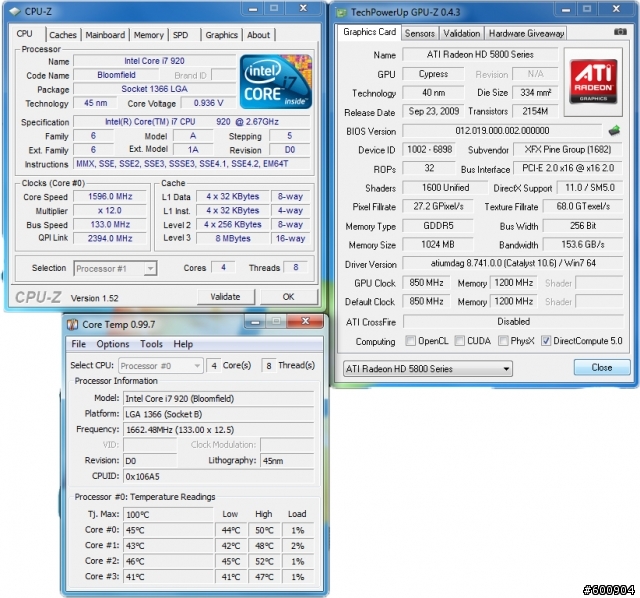Open the About tab in CPU-Z
Image resolution: width=640 pixels, height=598 pixels.
pos(258,35)
